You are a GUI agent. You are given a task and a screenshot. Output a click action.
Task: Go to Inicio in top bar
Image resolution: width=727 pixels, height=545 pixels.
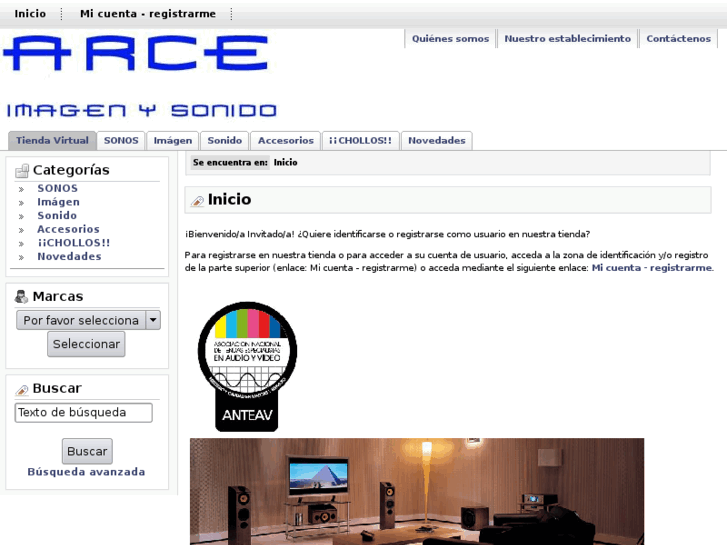pyautogui.click(x=30, y=14)
